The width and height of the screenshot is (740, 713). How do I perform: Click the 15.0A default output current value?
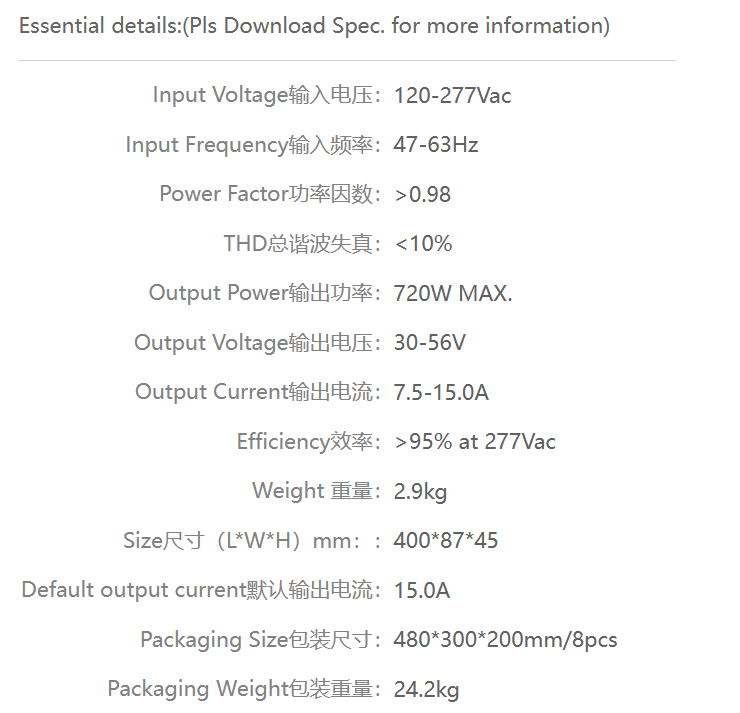421,591
